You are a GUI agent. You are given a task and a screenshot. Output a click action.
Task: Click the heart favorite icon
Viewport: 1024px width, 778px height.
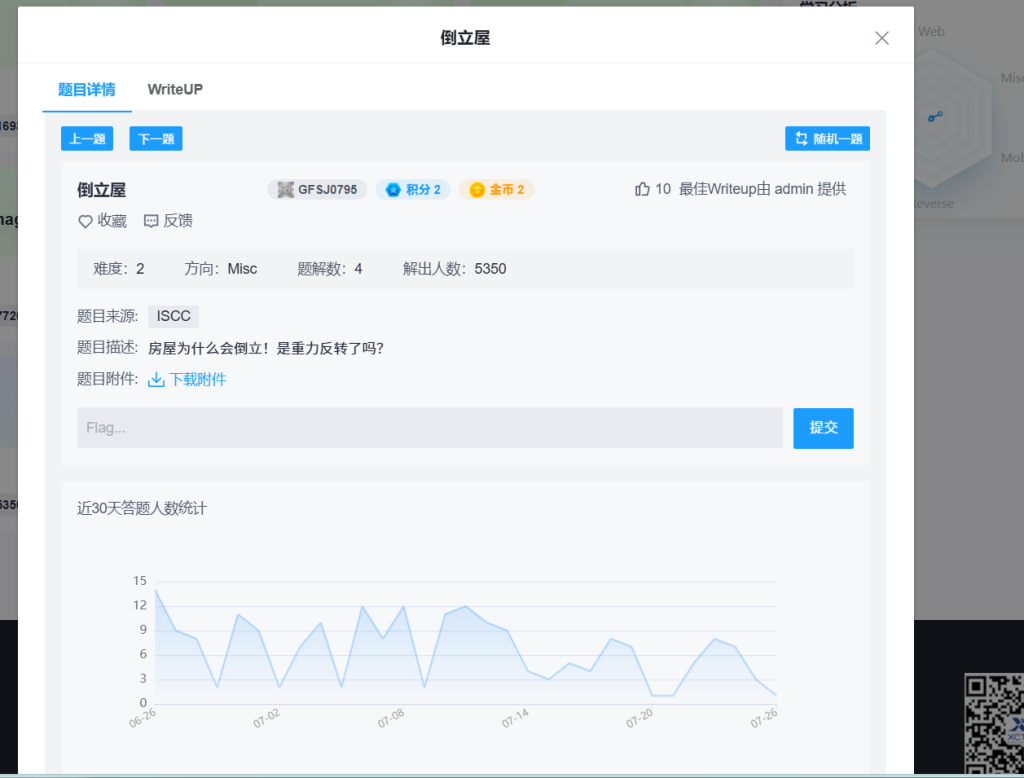tap(85, 221)
